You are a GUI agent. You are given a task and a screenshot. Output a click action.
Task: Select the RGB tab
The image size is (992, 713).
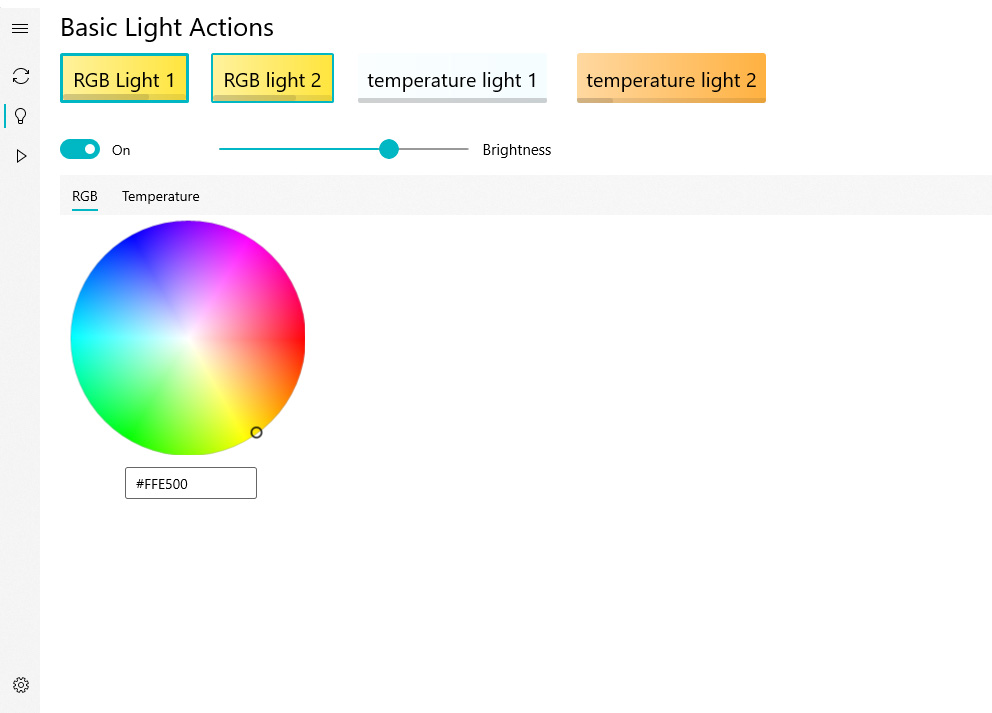[x=85, y=196]
